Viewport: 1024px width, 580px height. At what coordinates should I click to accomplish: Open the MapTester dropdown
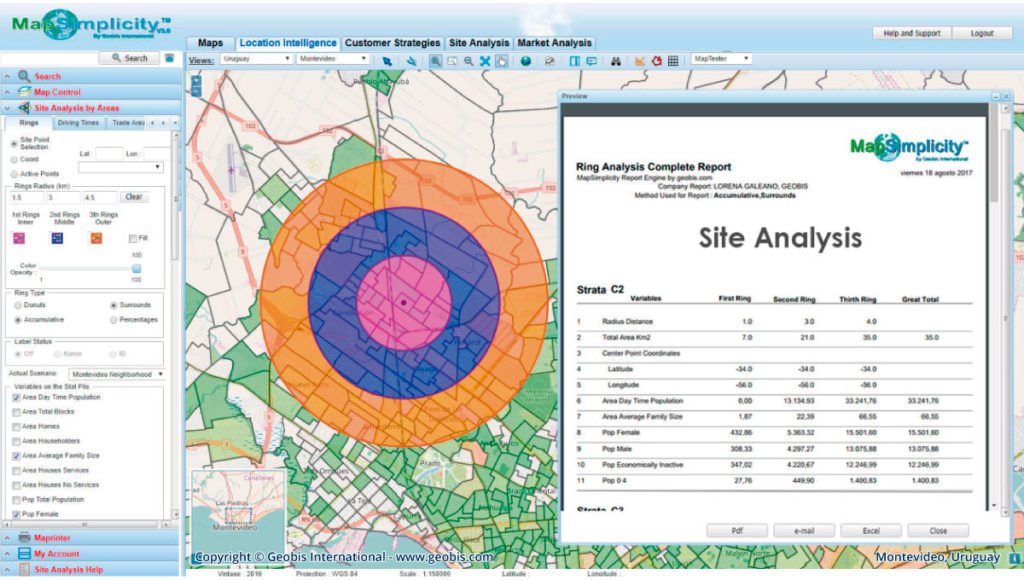pyautogui.click(x=721, y=59)
